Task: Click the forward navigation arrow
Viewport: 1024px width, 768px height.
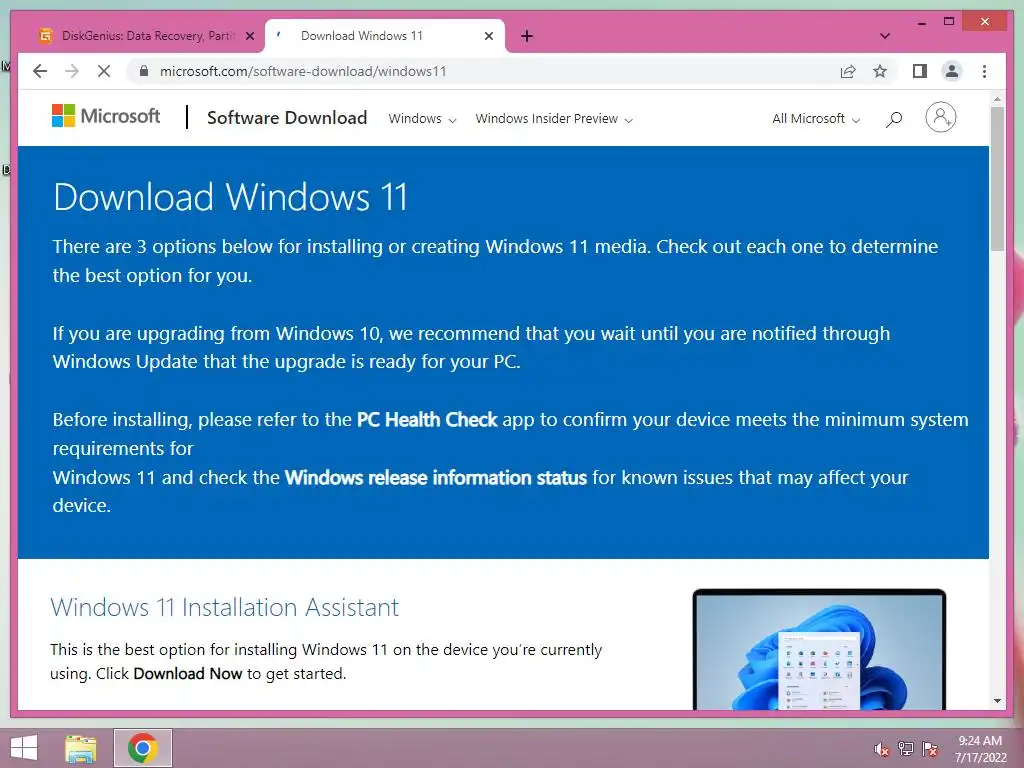Action: pos(72,71)
